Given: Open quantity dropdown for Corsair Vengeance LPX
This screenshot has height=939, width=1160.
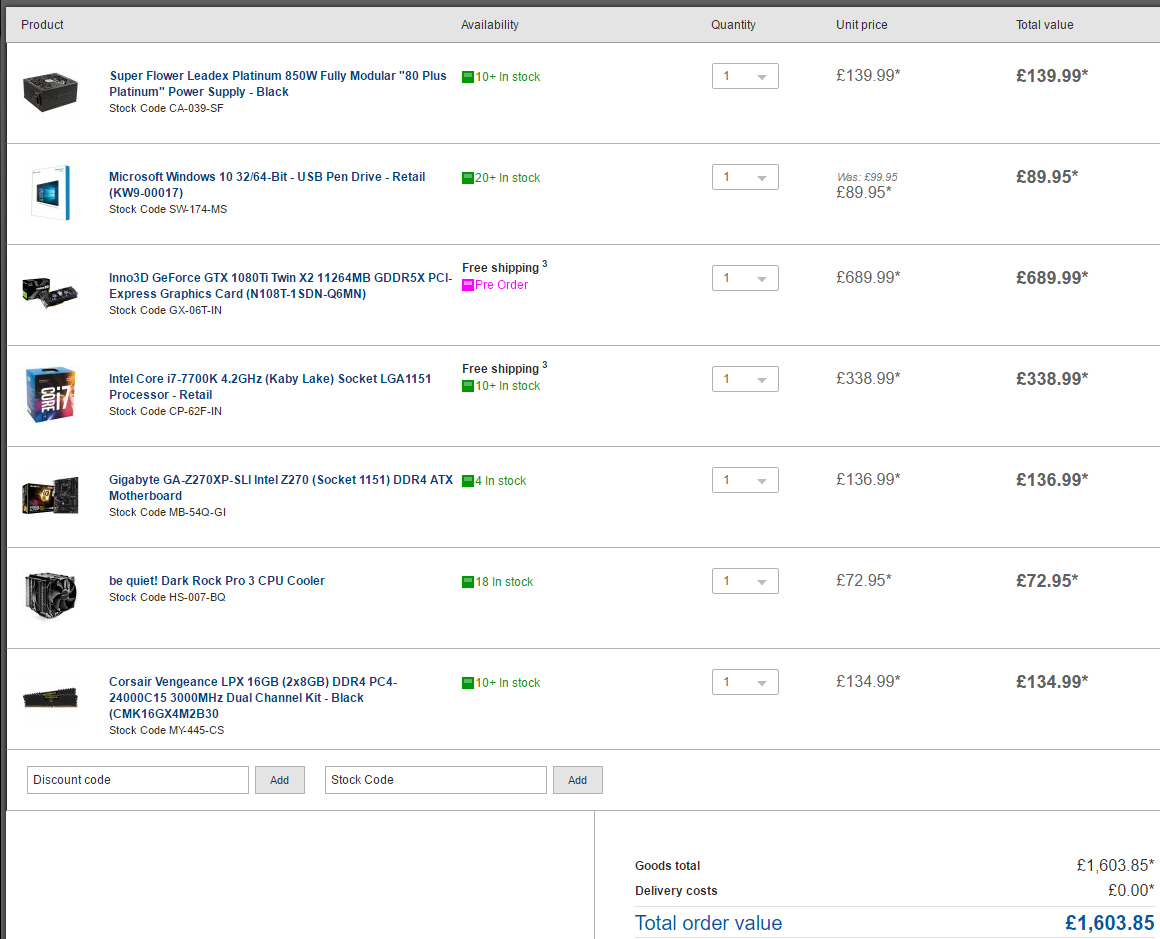Looking at the screenshot, I should pos(745,682).
